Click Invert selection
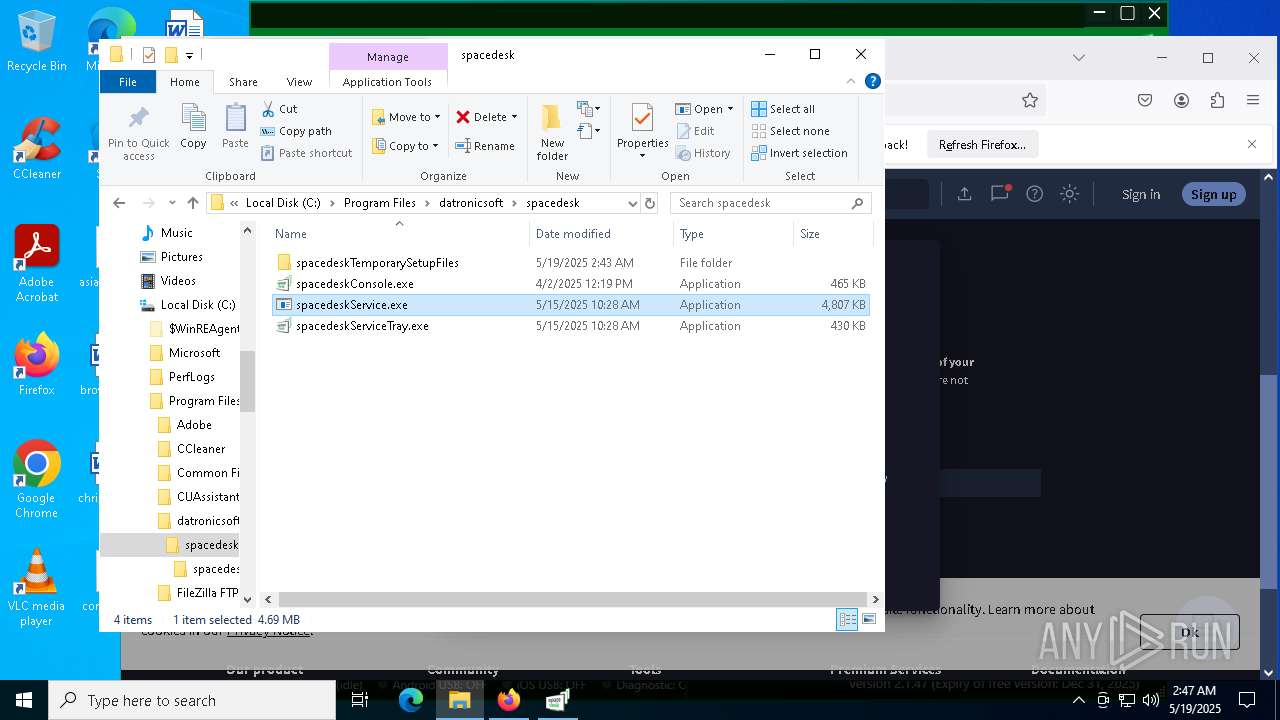Image resolution: width=1280 pixels, height=720 pixels. coord(799,153)
